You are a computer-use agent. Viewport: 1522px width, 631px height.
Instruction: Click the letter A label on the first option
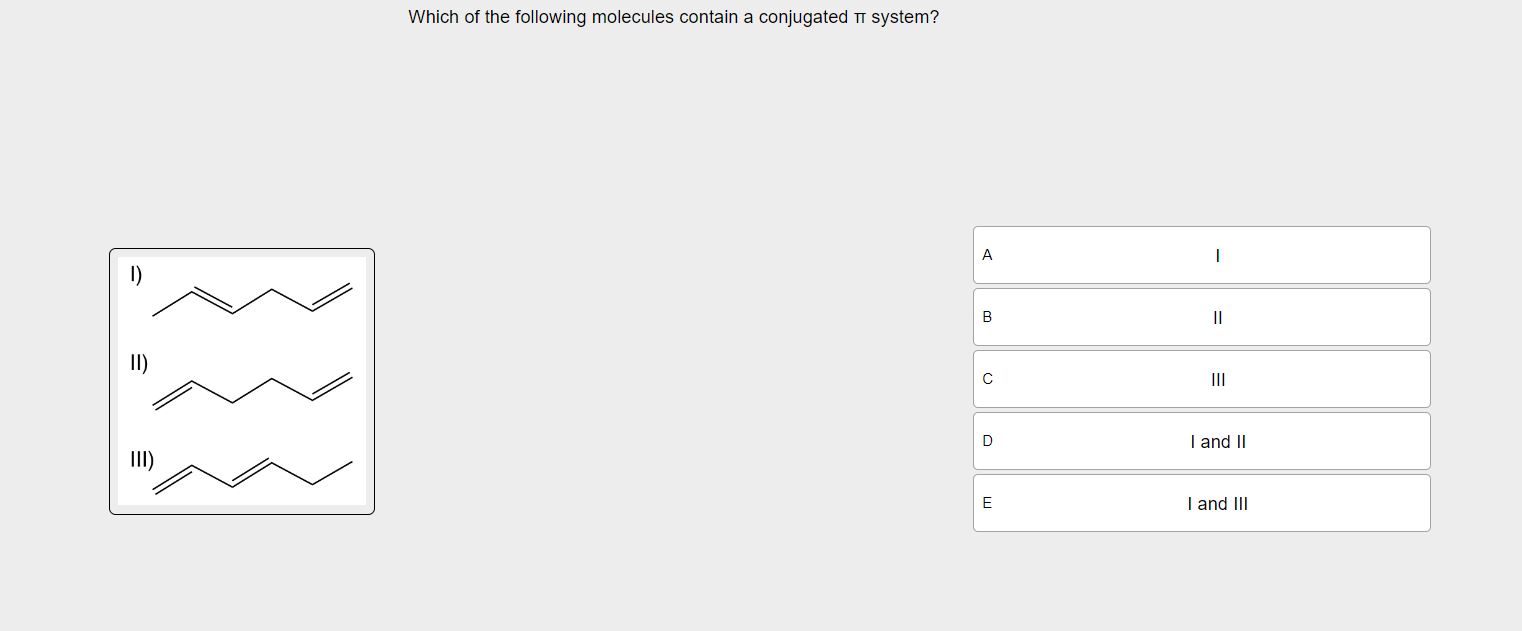(x=986, y=255)
